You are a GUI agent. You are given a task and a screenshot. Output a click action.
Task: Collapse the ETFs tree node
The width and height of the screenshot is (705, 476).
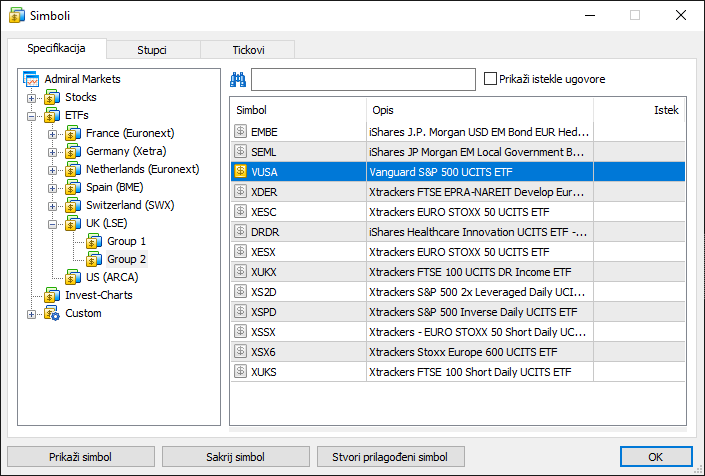pos(31,116)
